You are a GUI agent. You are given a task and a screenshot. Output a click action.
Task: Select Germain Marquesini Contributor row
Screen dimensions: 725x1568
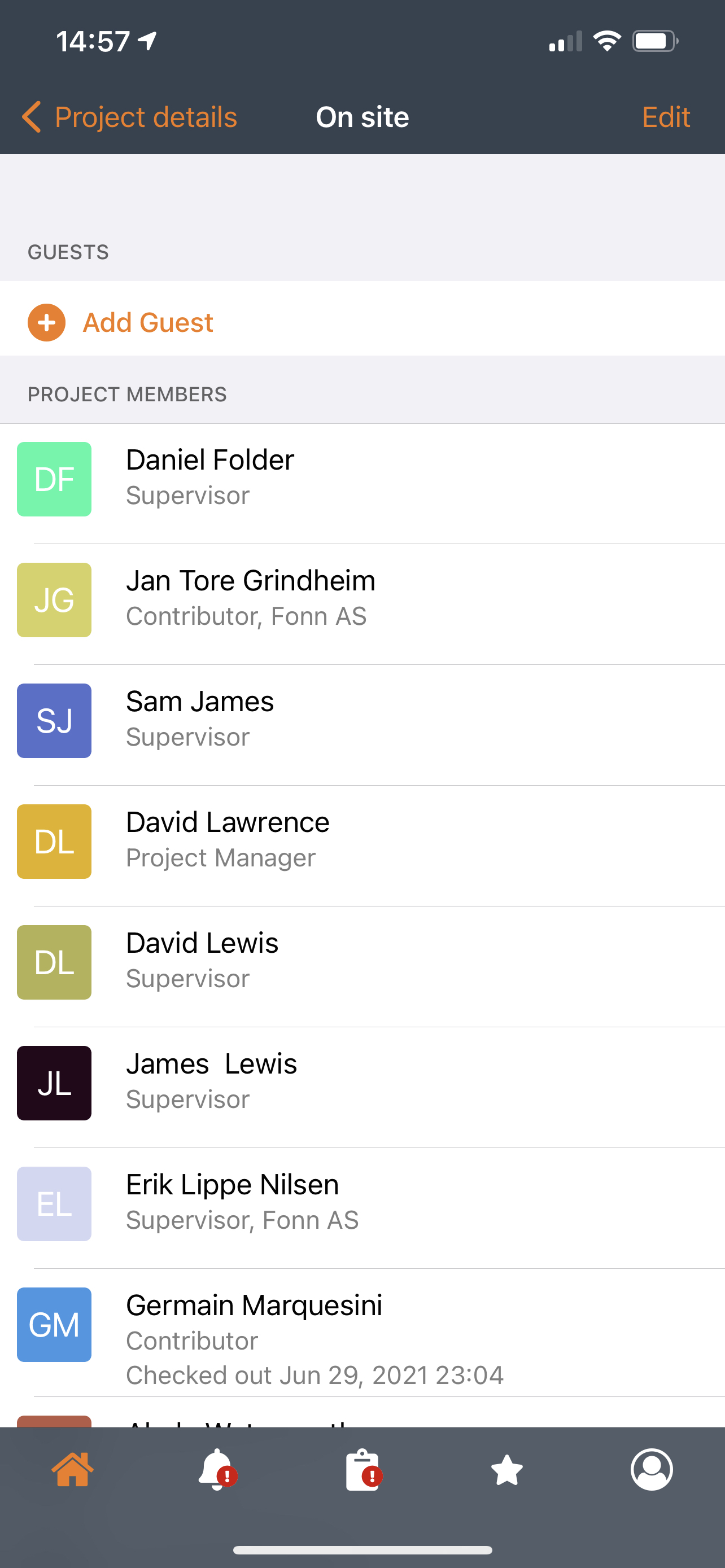[363, 1333]
